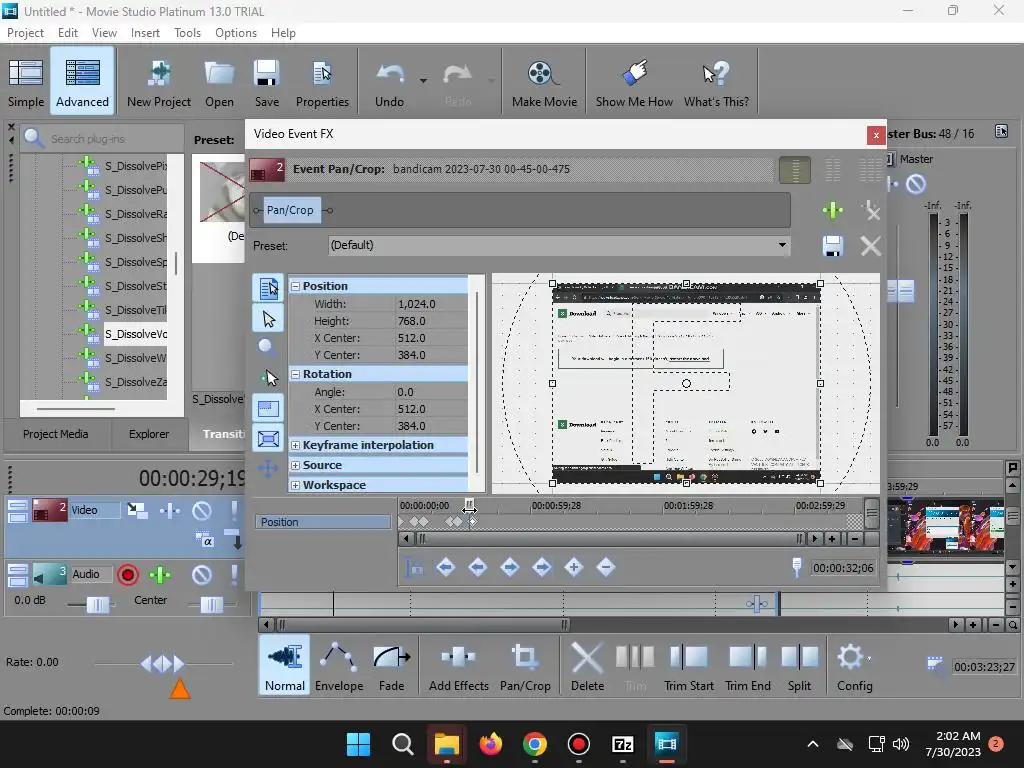
Task: Mute the Video track
Action: pos(202,510)
